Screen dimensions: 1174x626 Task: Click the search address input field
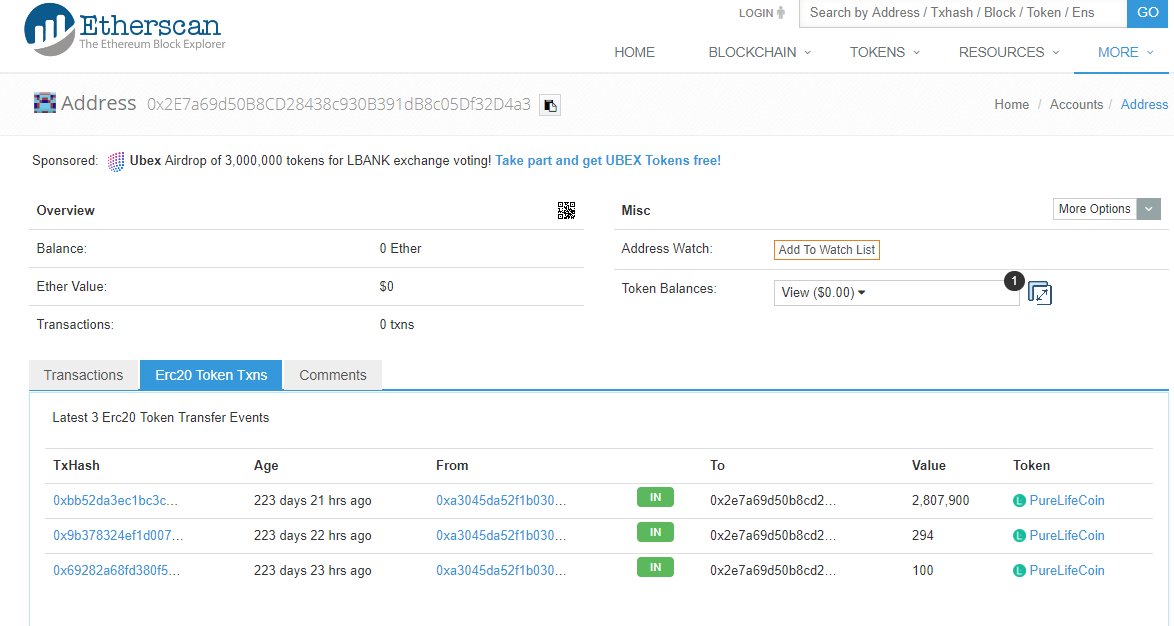pos(963,13)
